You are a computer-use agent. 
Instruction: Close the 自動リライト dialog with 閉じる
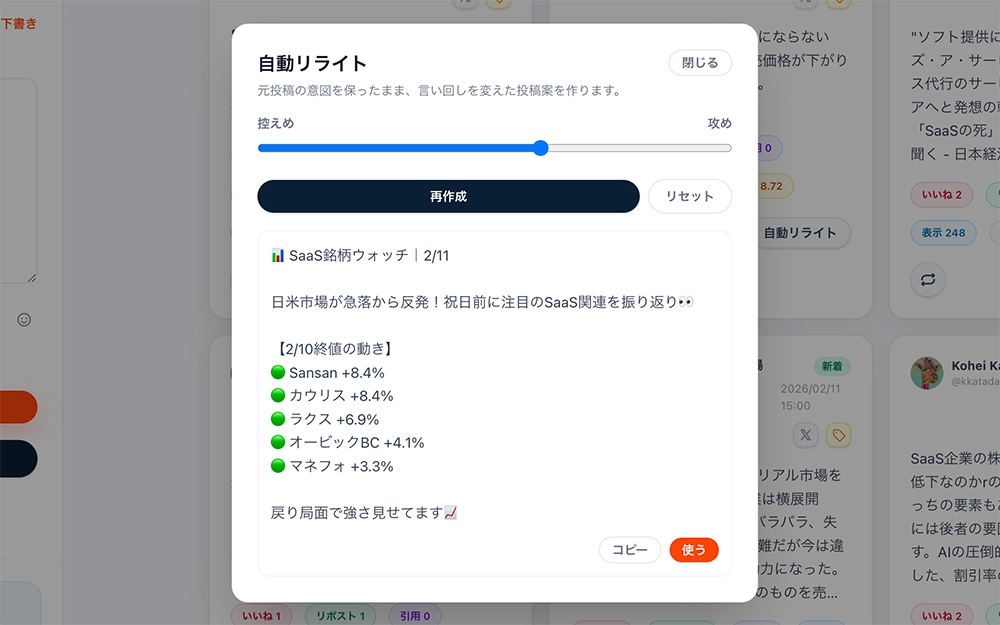(x=700, y=63)
